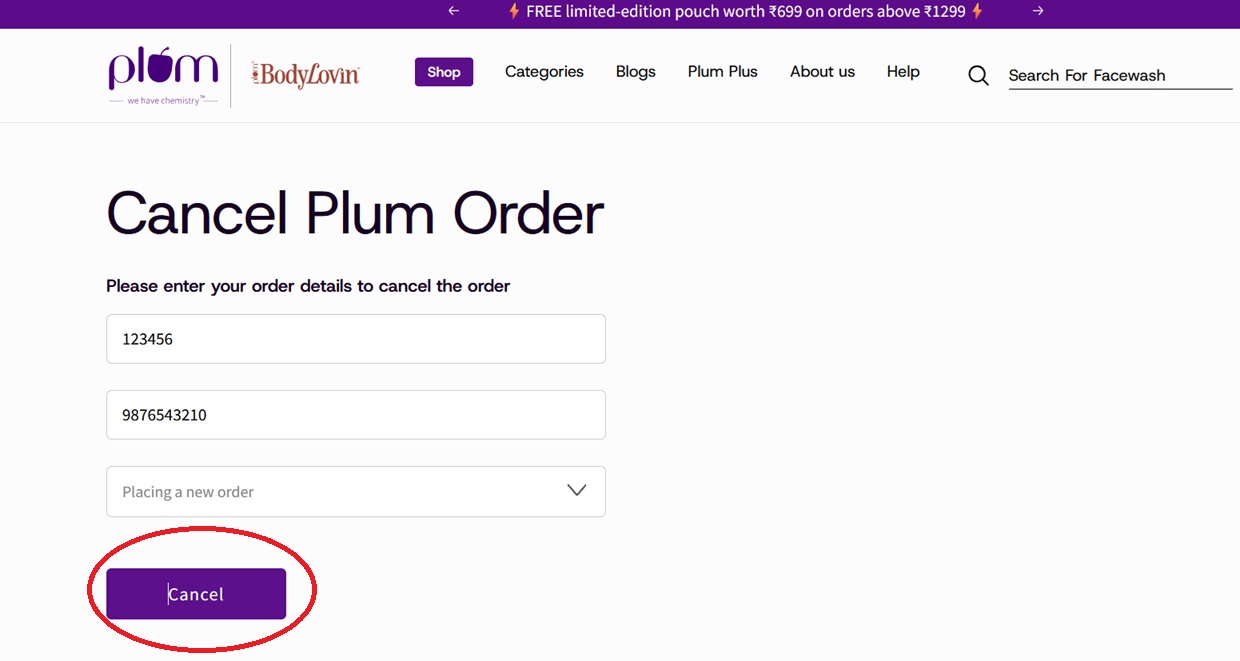Visit the BodyLovin brand logo
Image resolution: width=1240 pixels, height=661 pixels.
point(305,75)
